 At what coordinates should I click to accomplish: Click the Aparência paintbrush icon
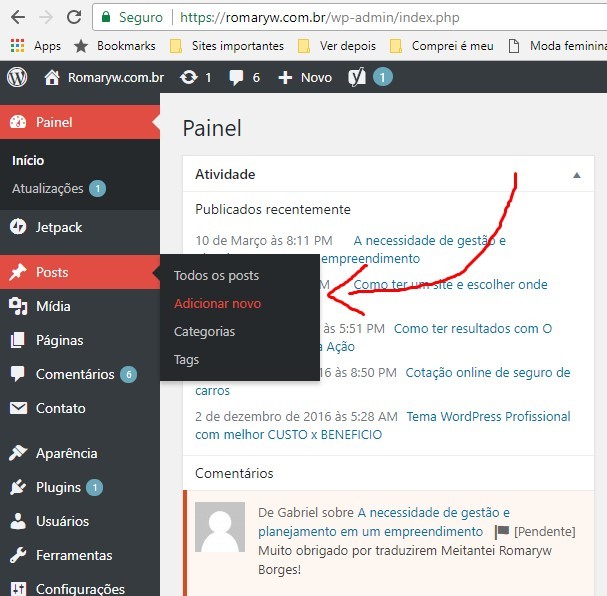coord(18,453)
